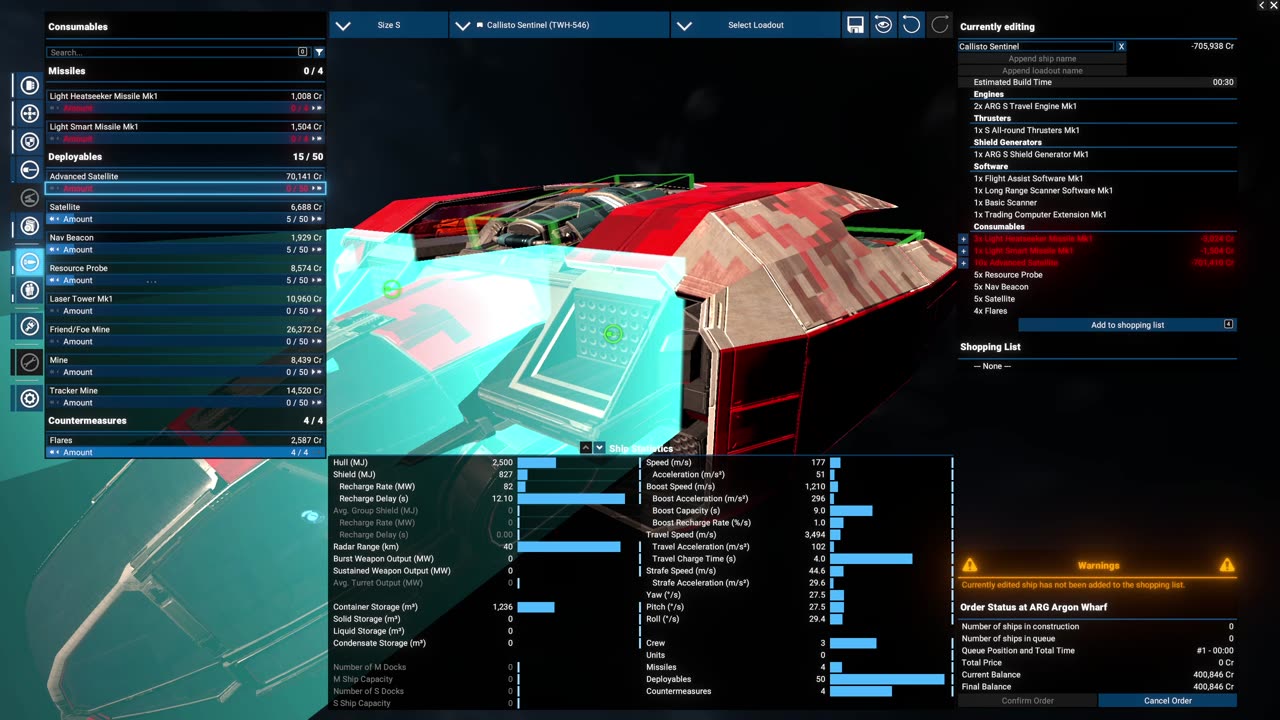Select 1x Trading Computer Extension Mk1 entry

(1040, 214)
